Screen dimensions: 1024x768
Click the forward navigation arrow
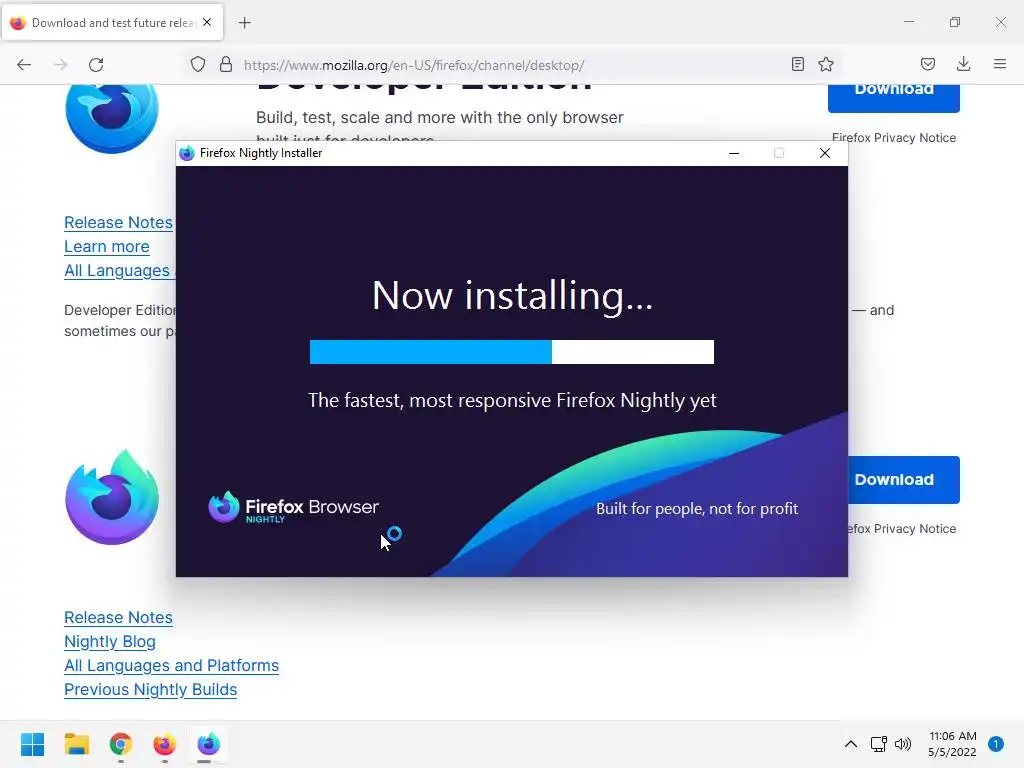60,65
